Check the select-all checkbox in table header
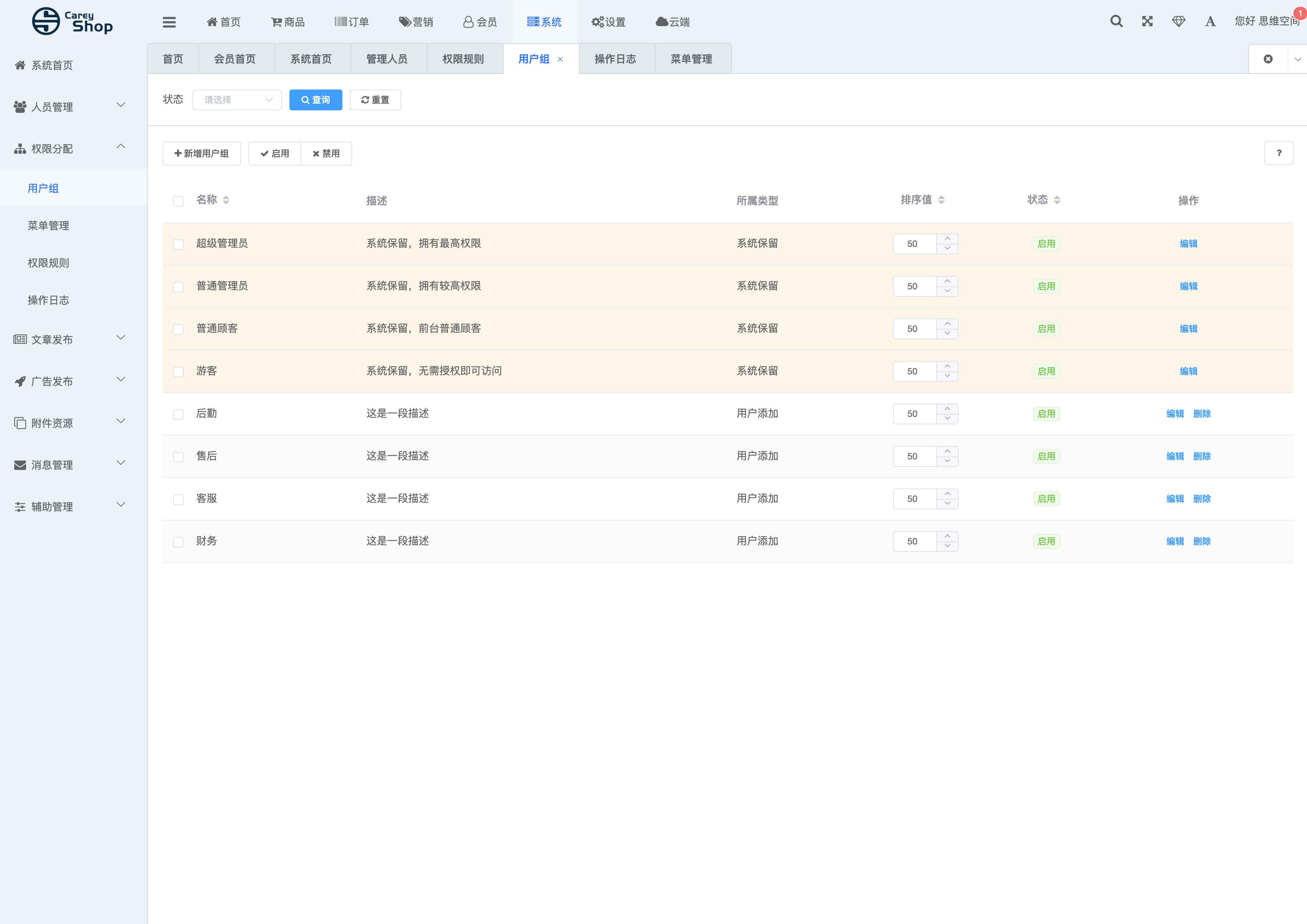 [178, 201]
